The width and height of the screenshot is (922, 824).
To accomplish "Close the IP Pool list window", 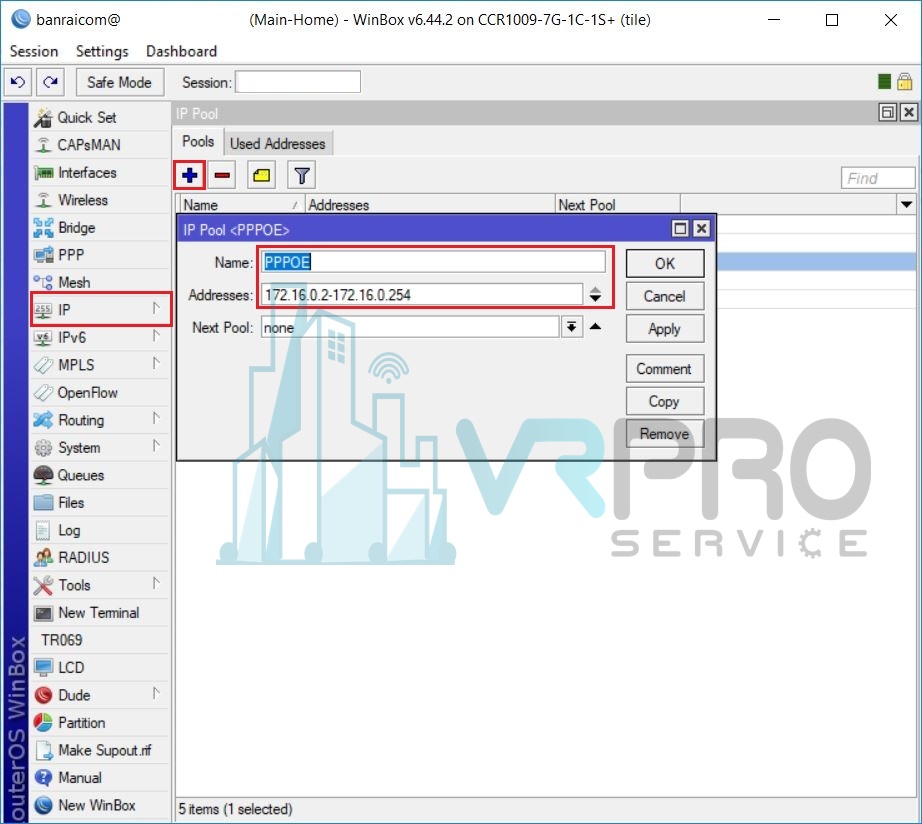I will click(x=909, y=112).
